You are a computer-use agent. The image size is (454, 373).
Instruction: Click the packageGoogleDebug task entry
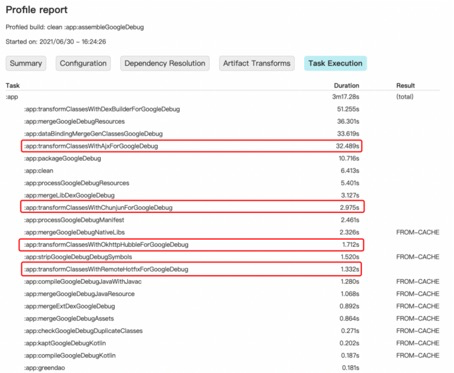pos(63,158)
